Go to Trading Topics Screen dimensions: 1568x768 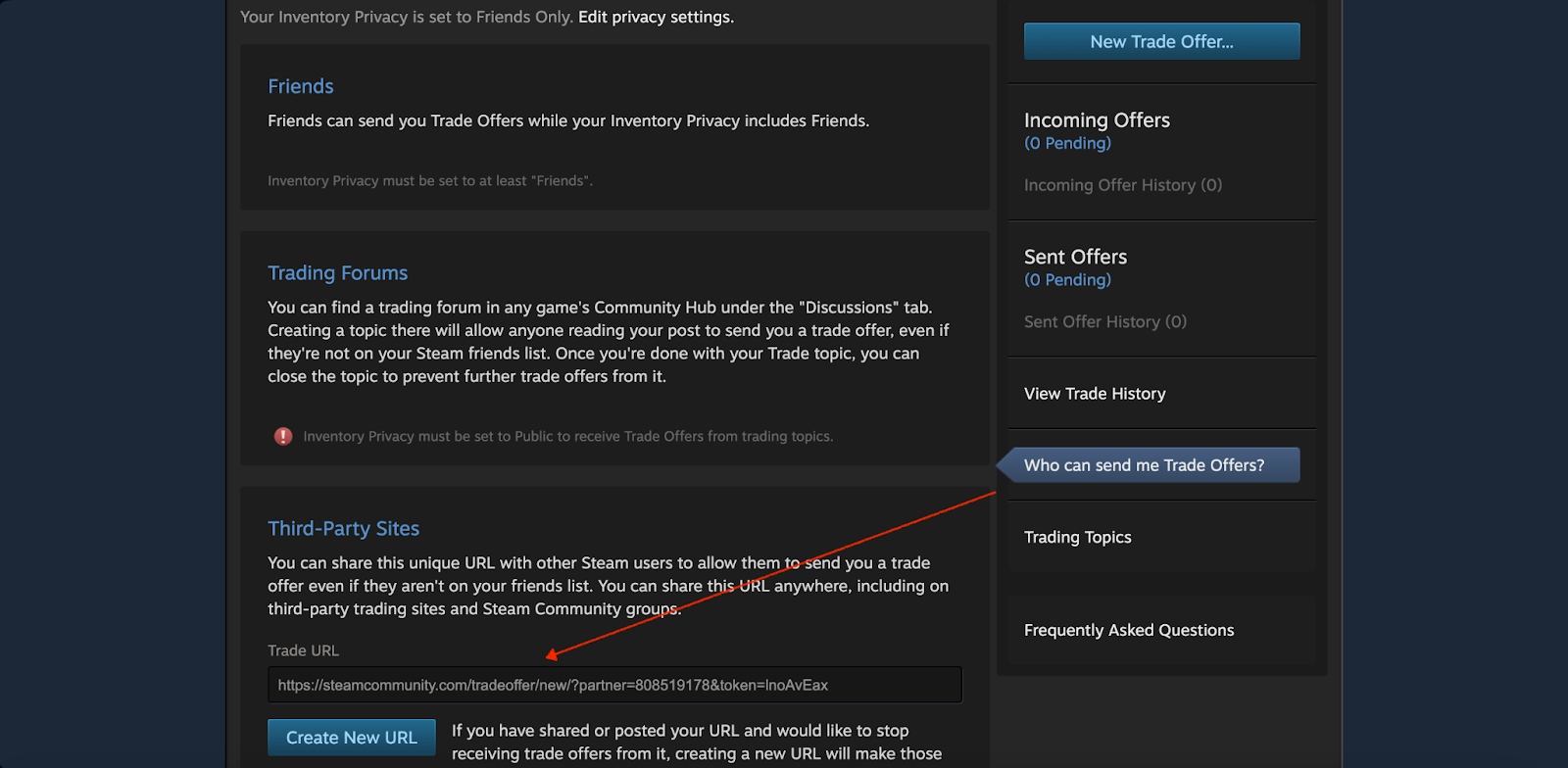(x=1077, y=537)
